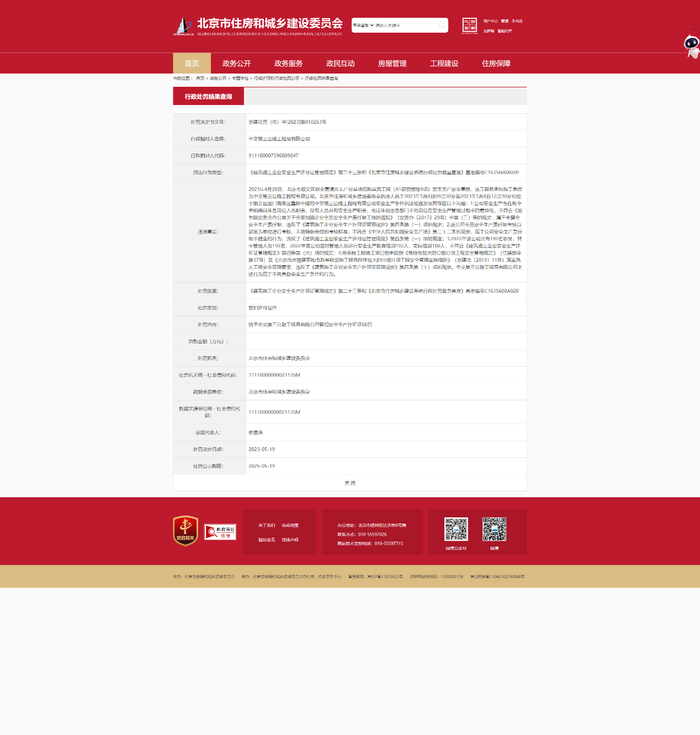
Task: Click the search magnifier icon
Action: click(442, 25)
